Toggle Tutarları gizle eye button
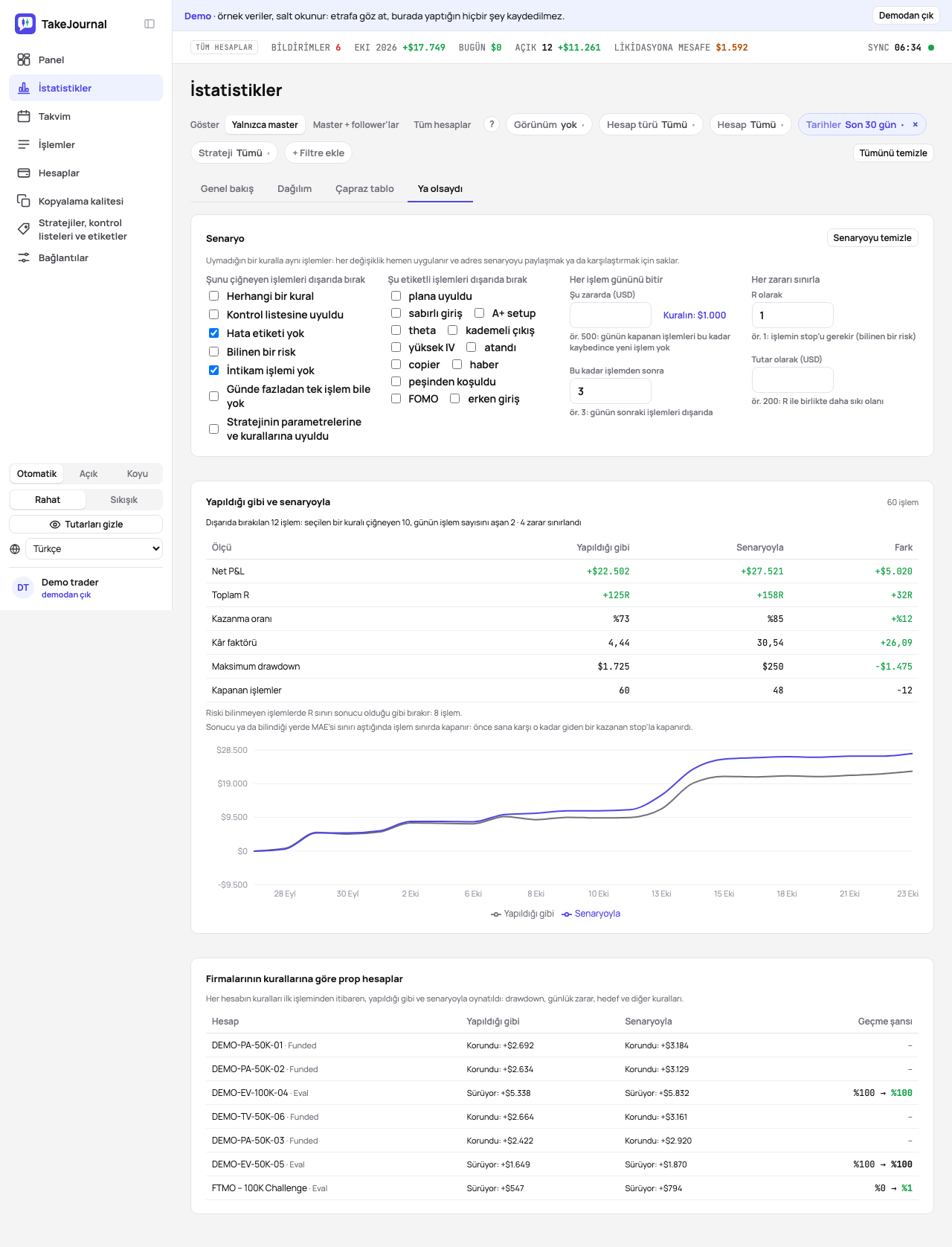Screen dimensions: 952x1247 point(86,525)
